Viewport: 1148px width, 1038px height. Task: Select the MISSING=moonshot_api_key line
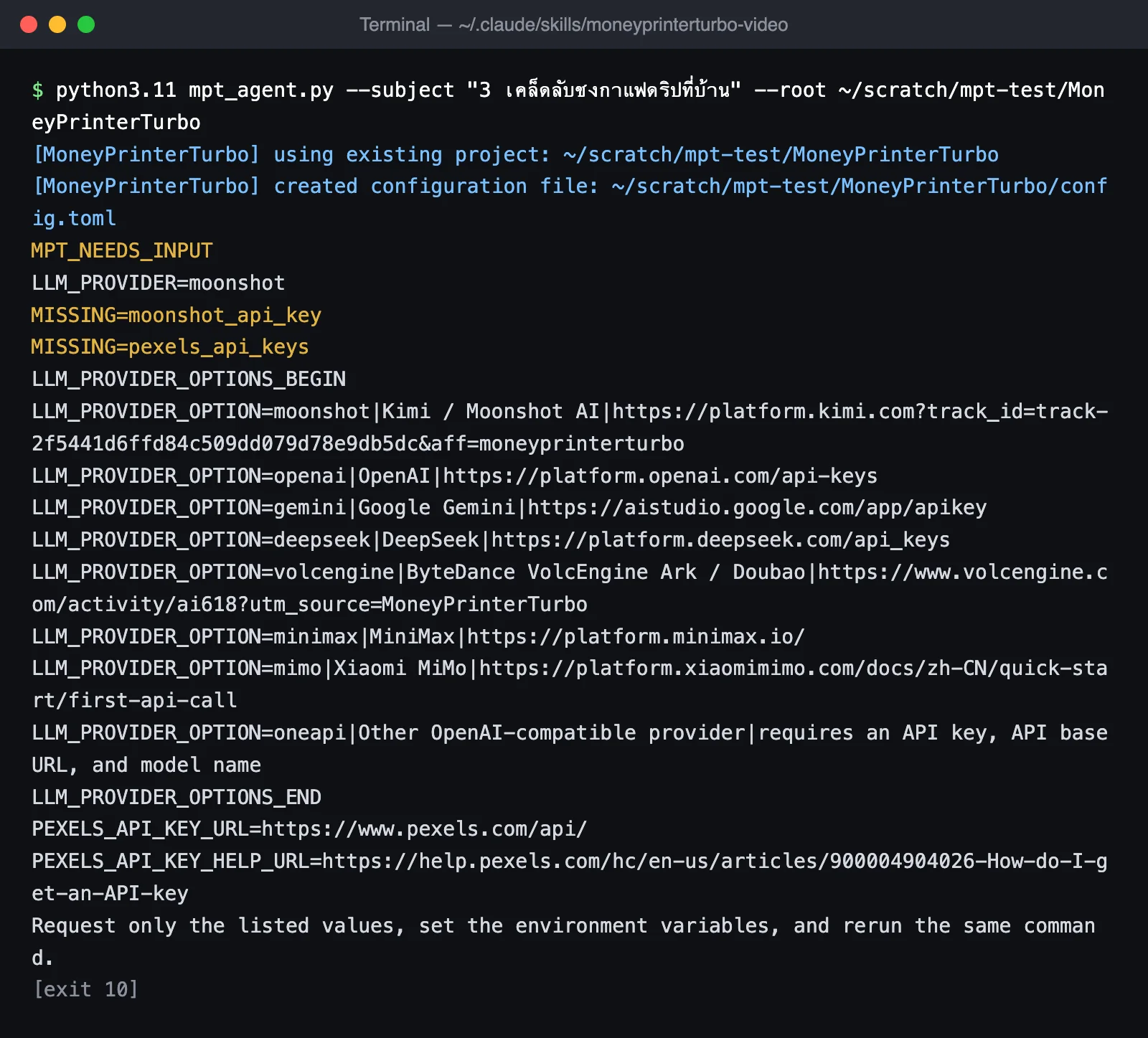pyautogui.click(x=177, y=315)
